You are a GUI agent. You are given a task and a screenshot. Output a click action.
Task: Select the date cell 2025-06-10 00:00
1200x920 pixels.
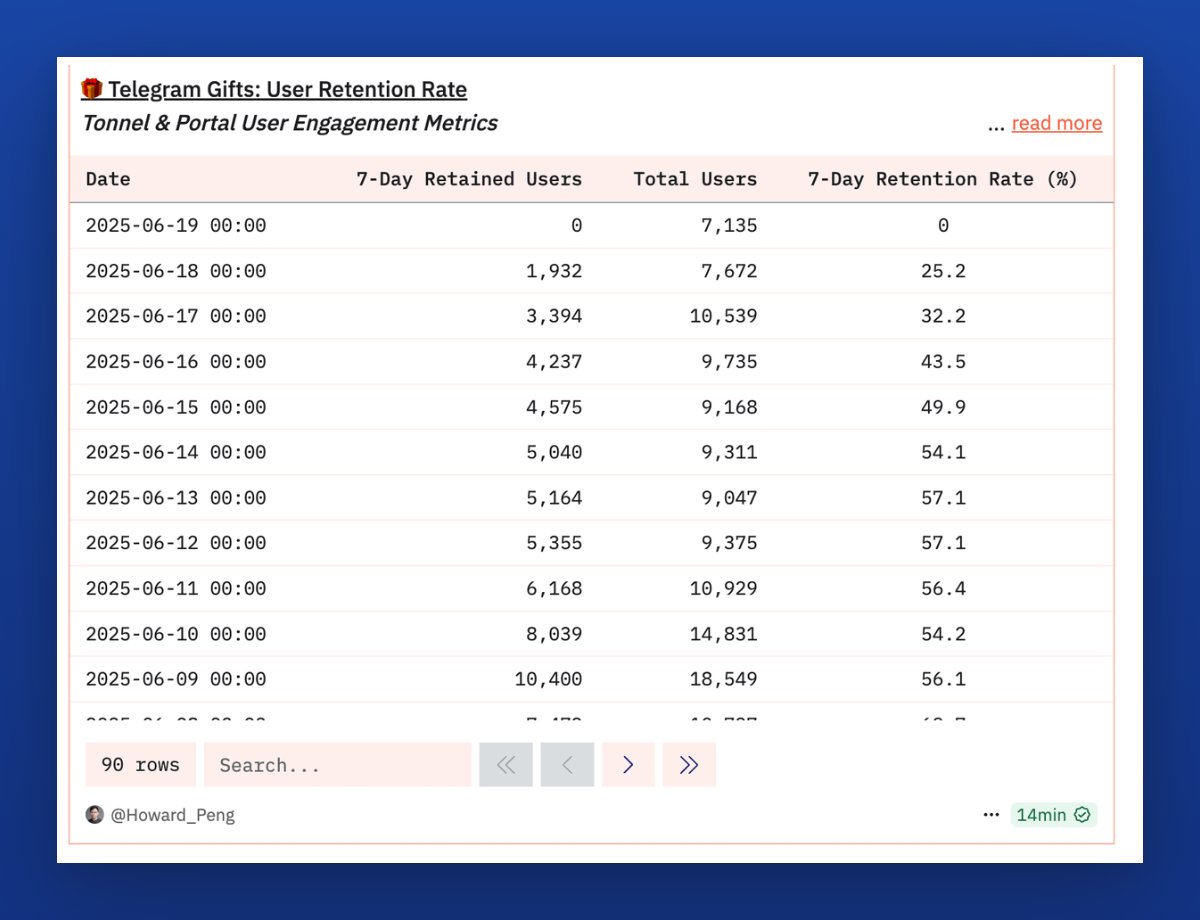pyautogui.click(x=176, y=634)
